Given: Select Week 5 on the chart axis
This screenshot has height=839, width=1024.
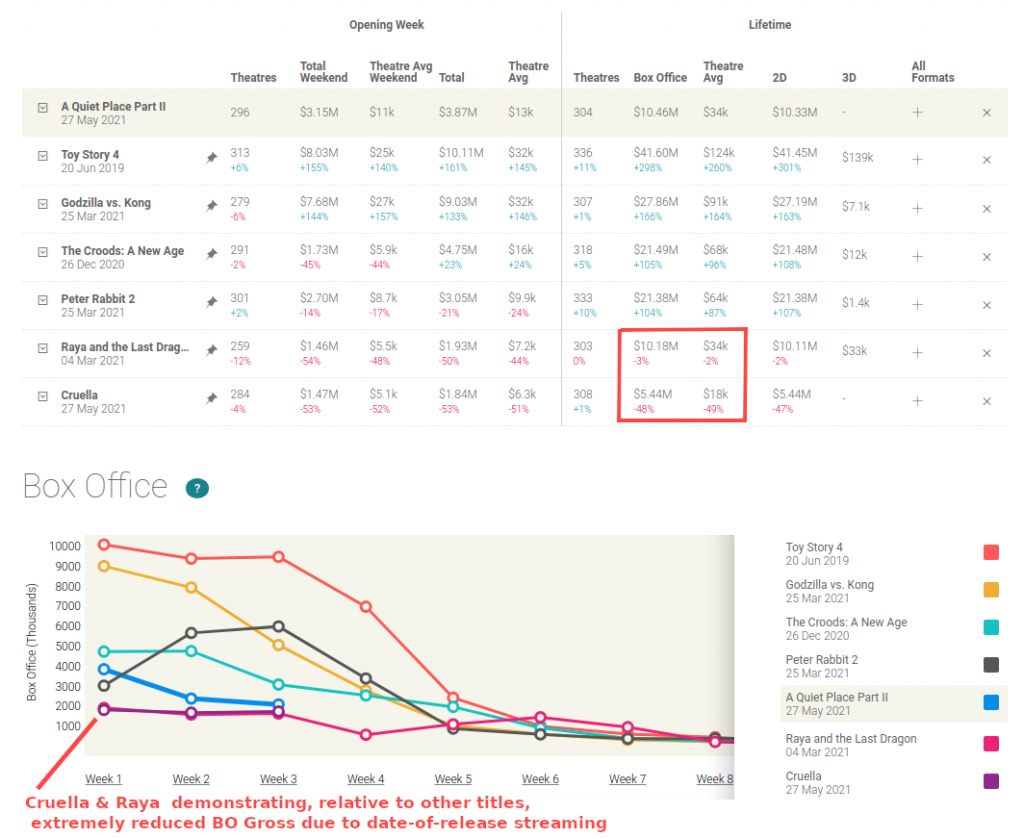Looking at the screenshot, I should (x=453, y=779).
